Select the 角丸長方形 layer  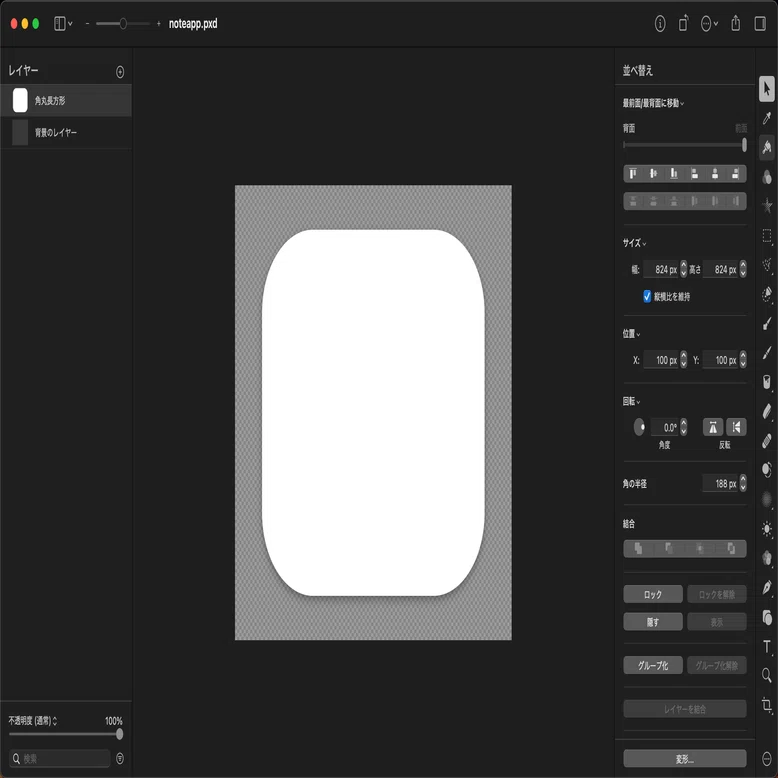click(66, 101)
